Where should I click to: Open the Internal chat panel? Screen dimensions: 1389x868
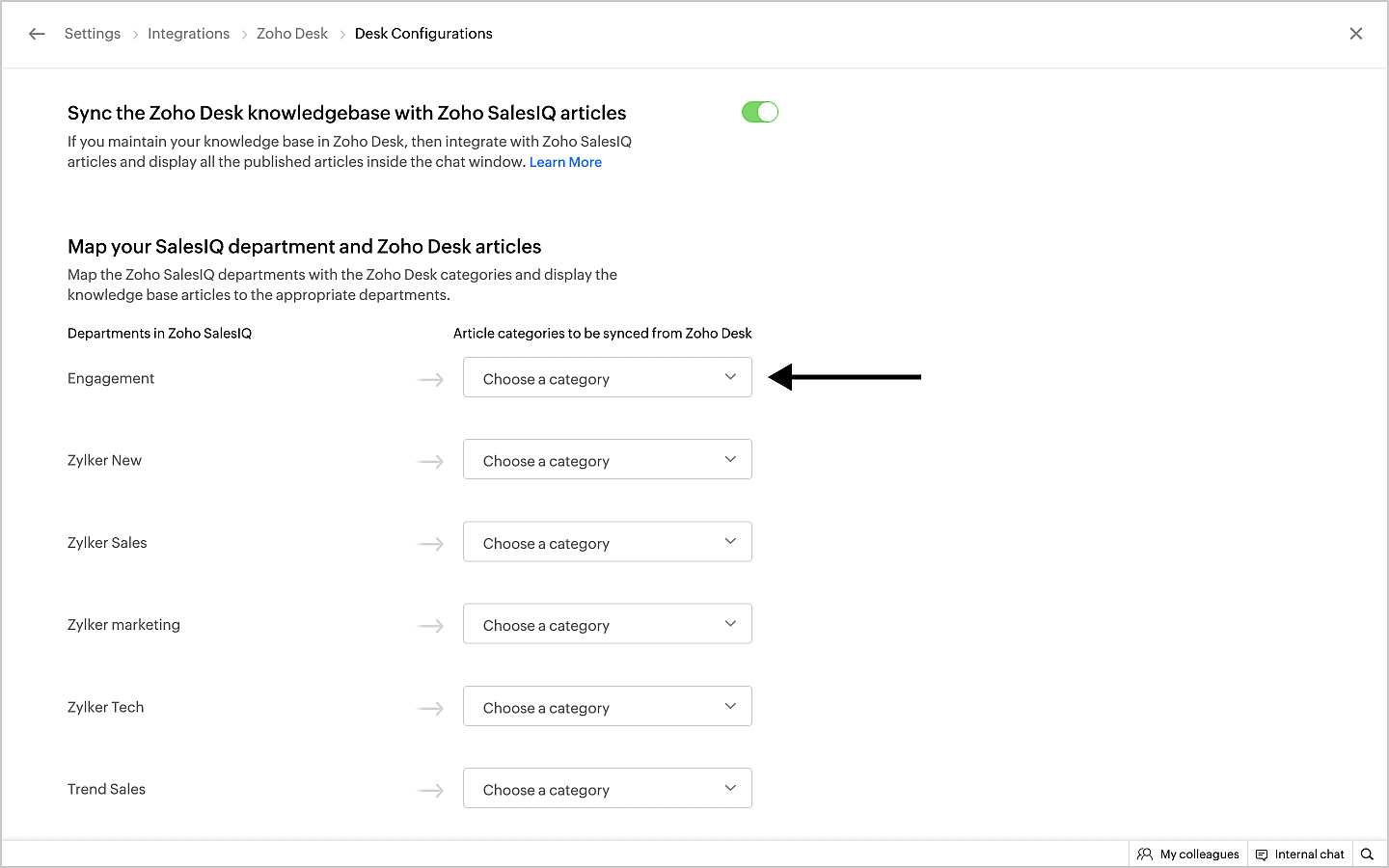1309,854
